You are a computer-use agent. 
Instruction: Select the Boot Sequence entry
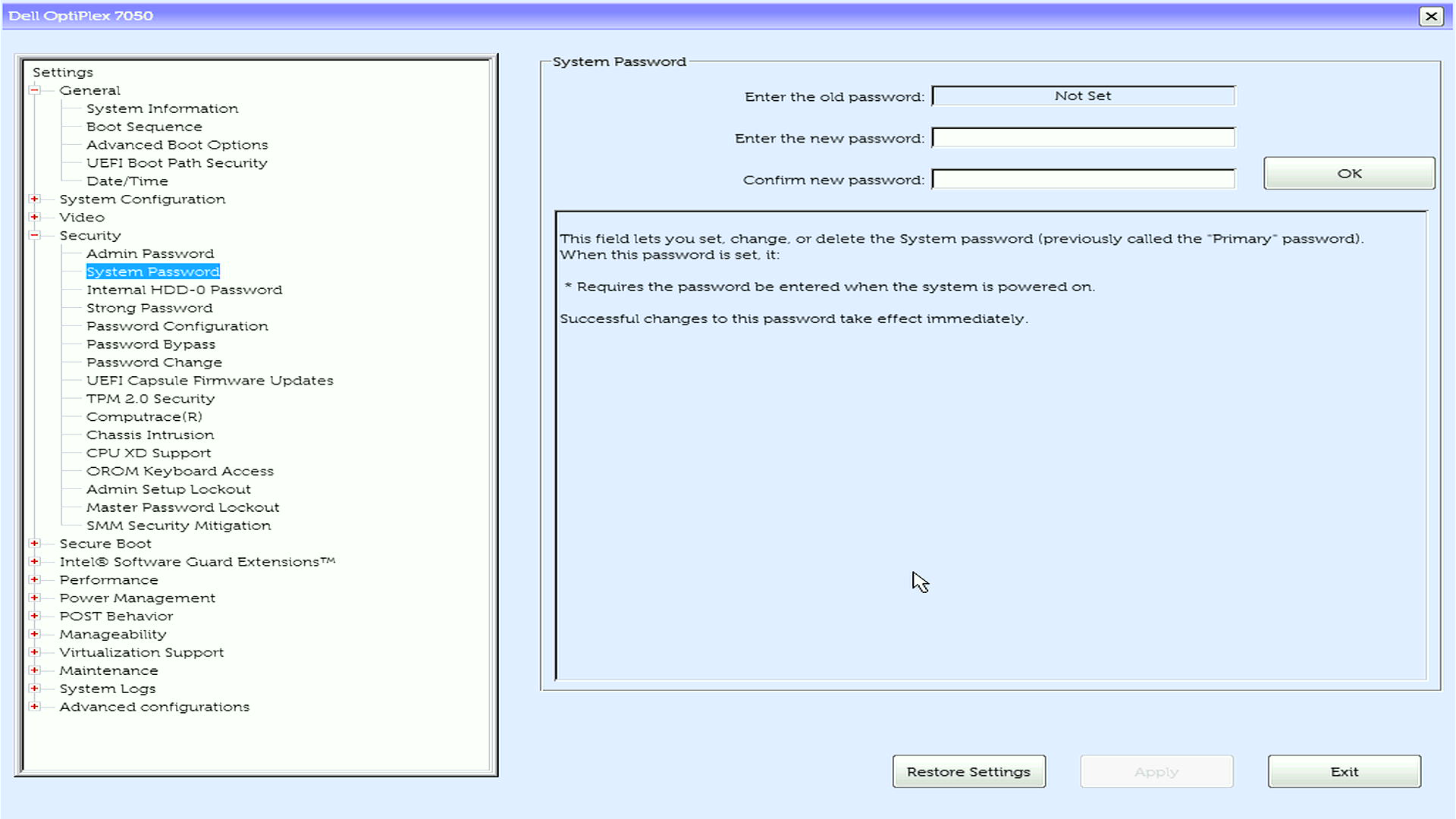click(145, 126)
